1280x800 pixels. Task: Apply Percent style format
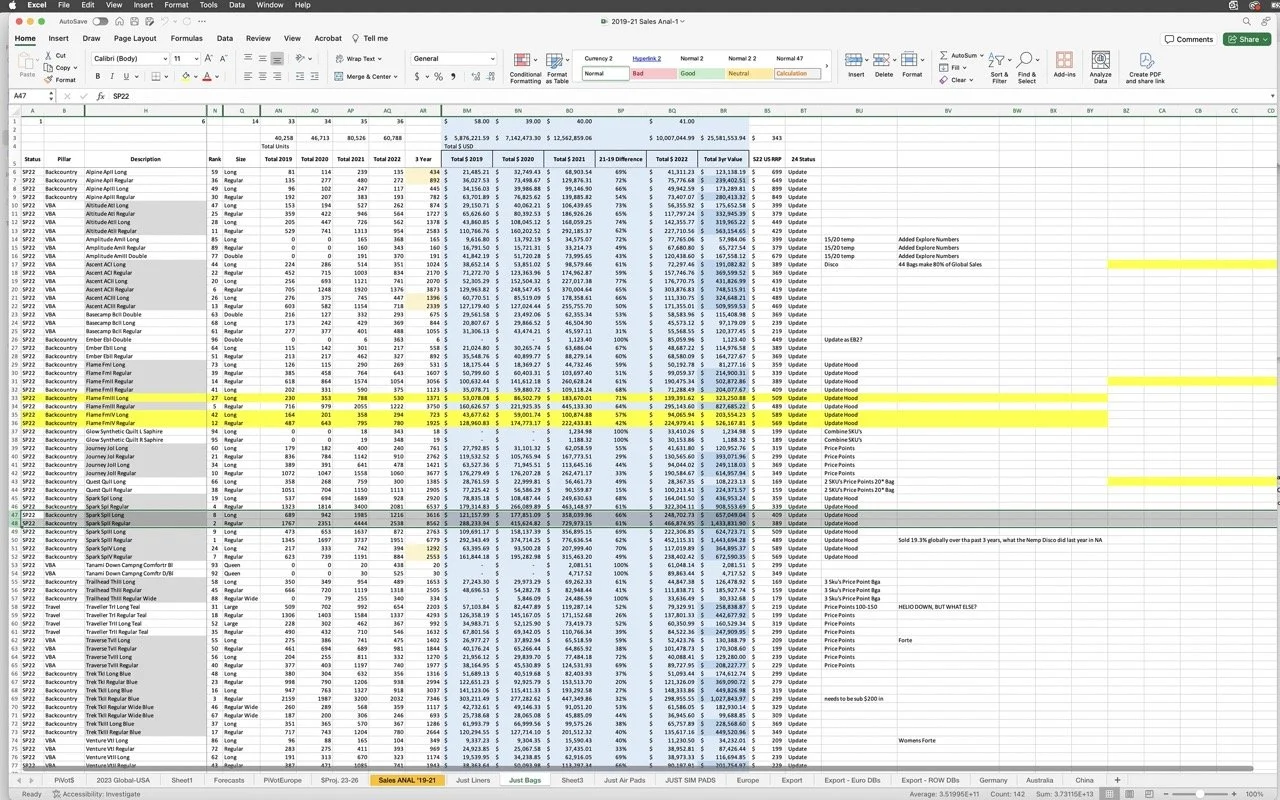click(439, 77)
